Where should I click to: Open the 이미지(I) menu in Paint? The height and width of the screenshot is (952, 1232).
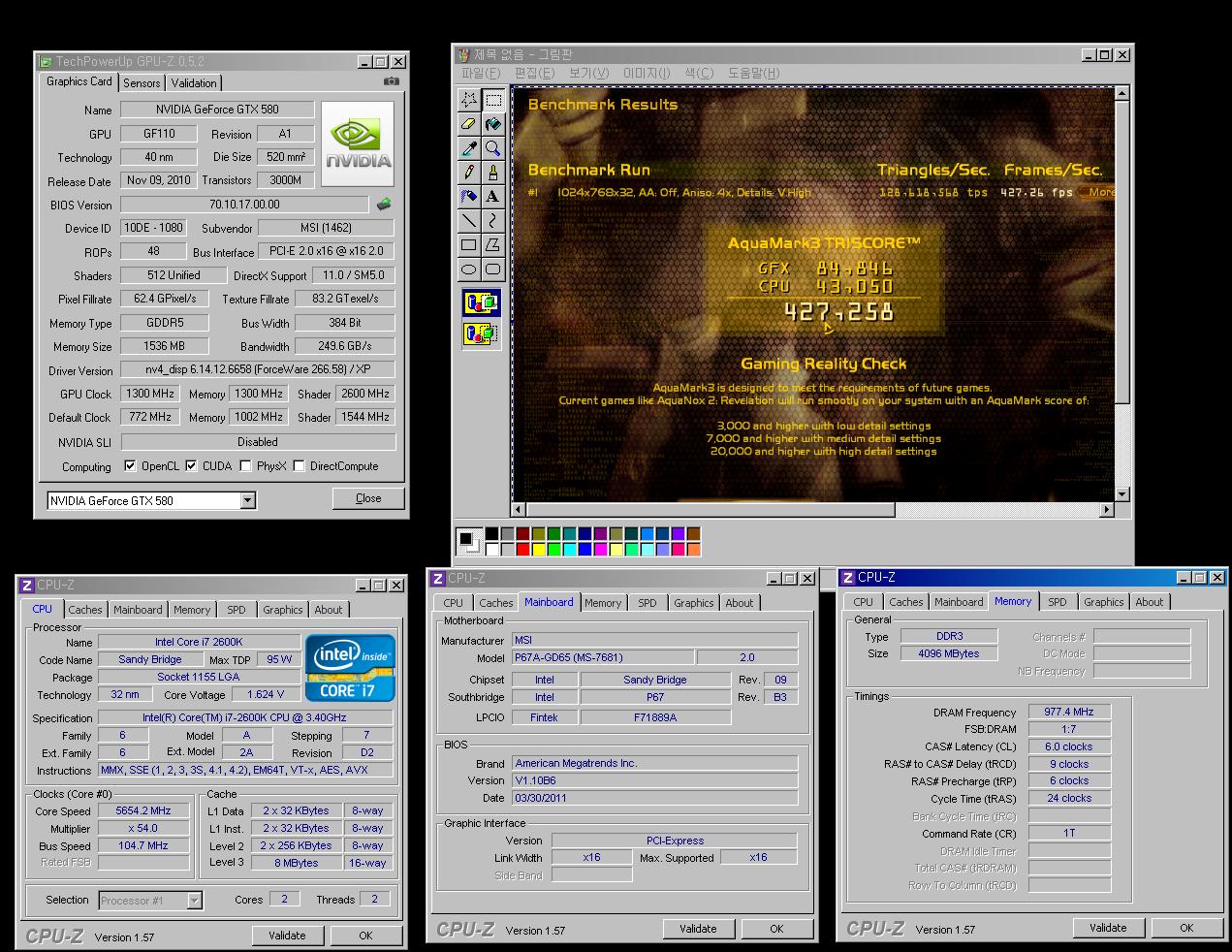(647, 73)
